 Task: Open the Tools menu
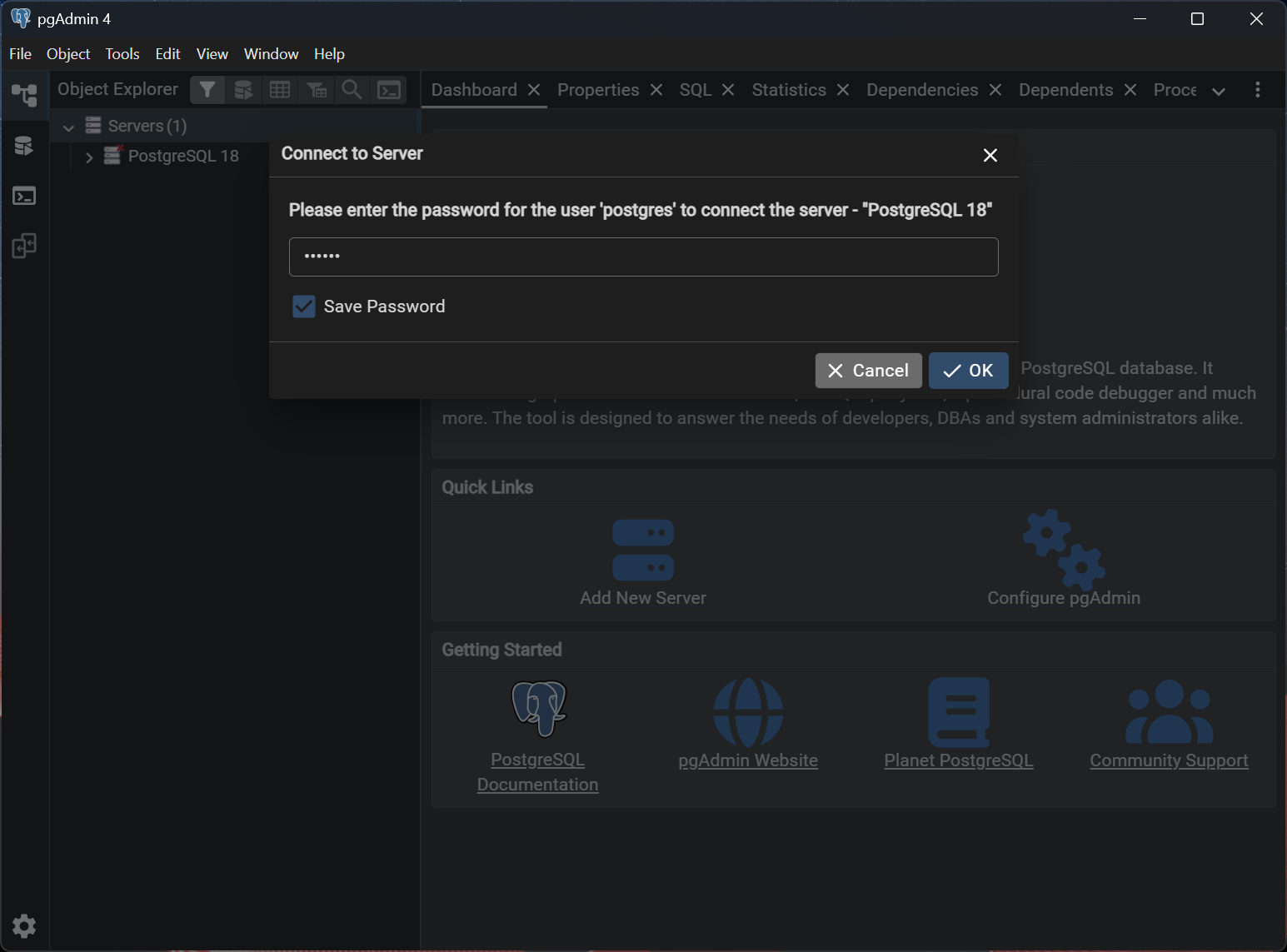[122, 54]
